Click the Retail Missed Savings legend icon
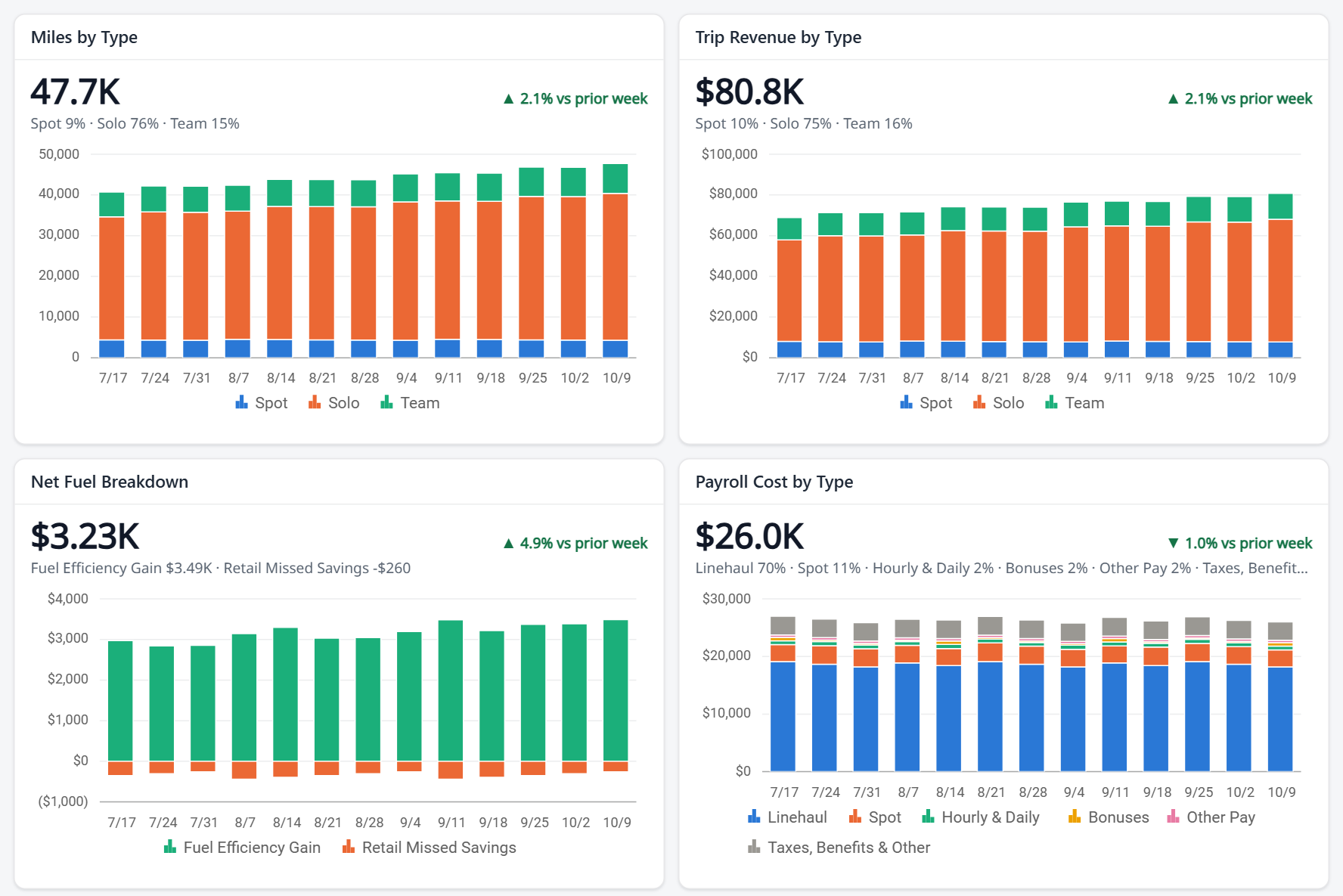The height and width of the screenshot is (896, 1343). pos(349,847)
